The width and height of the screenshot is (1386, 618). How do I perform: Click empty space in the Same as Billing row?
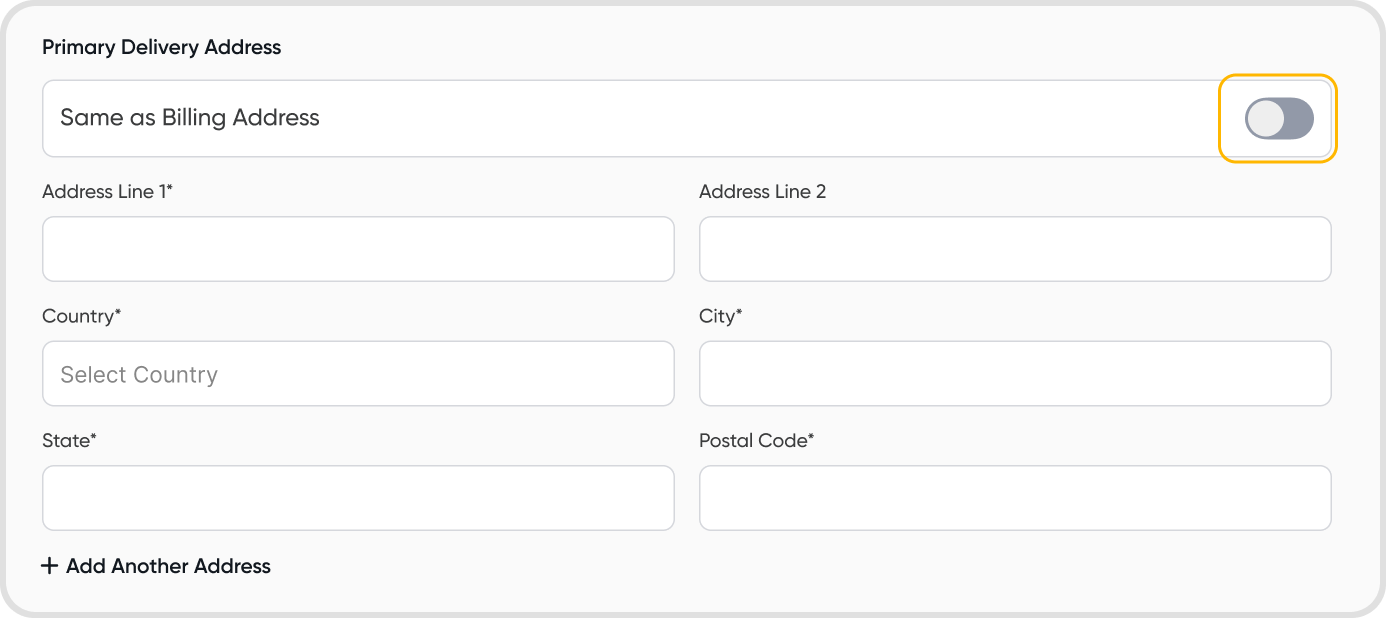760,119
